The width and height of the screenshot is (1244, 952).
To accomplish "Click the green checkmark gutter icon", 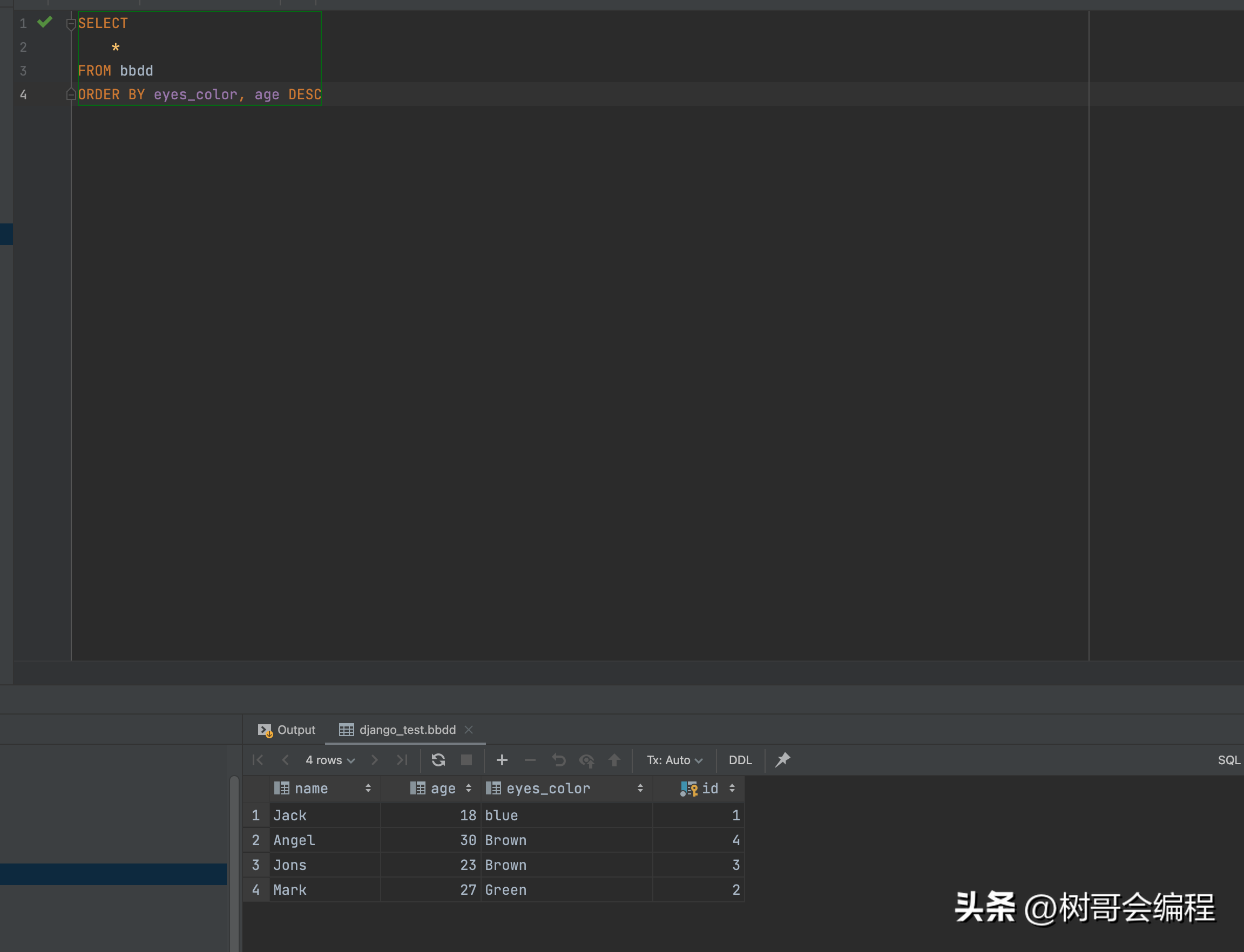I will [45, 22].
